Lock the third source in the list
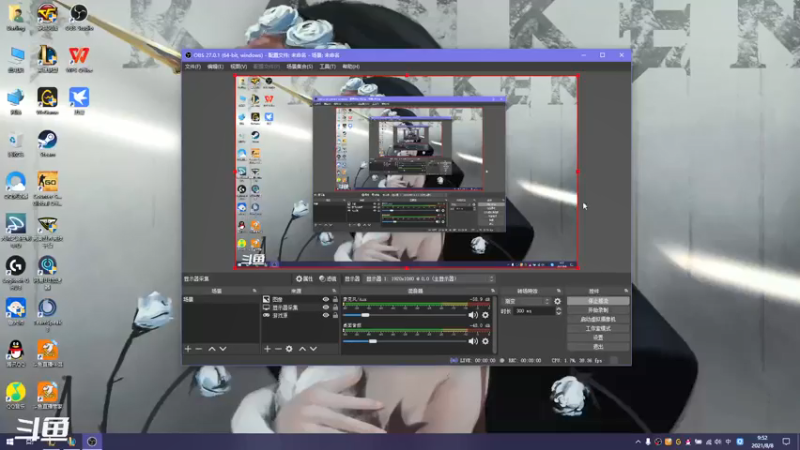This screenshot has height=450, width=800. pyautogui.click(x=335, y=315)
